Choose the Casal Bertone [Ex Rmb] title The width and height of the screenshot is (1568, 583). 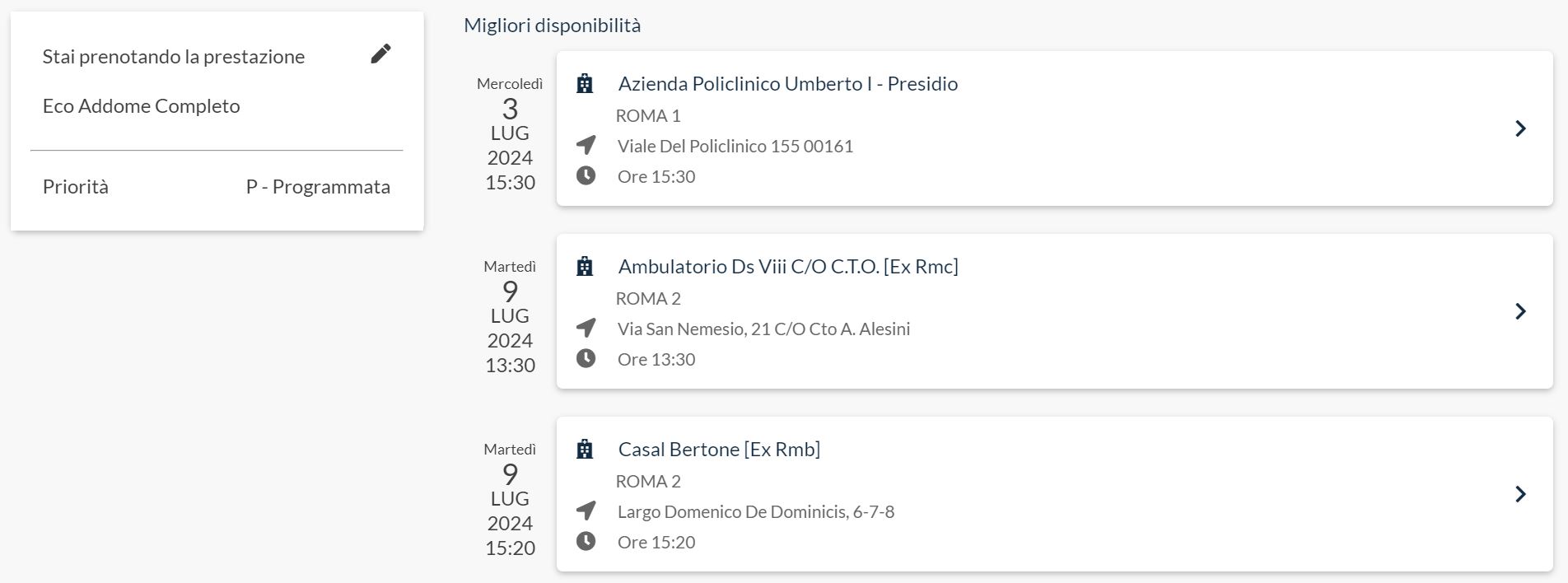click(x=719, y=450)
